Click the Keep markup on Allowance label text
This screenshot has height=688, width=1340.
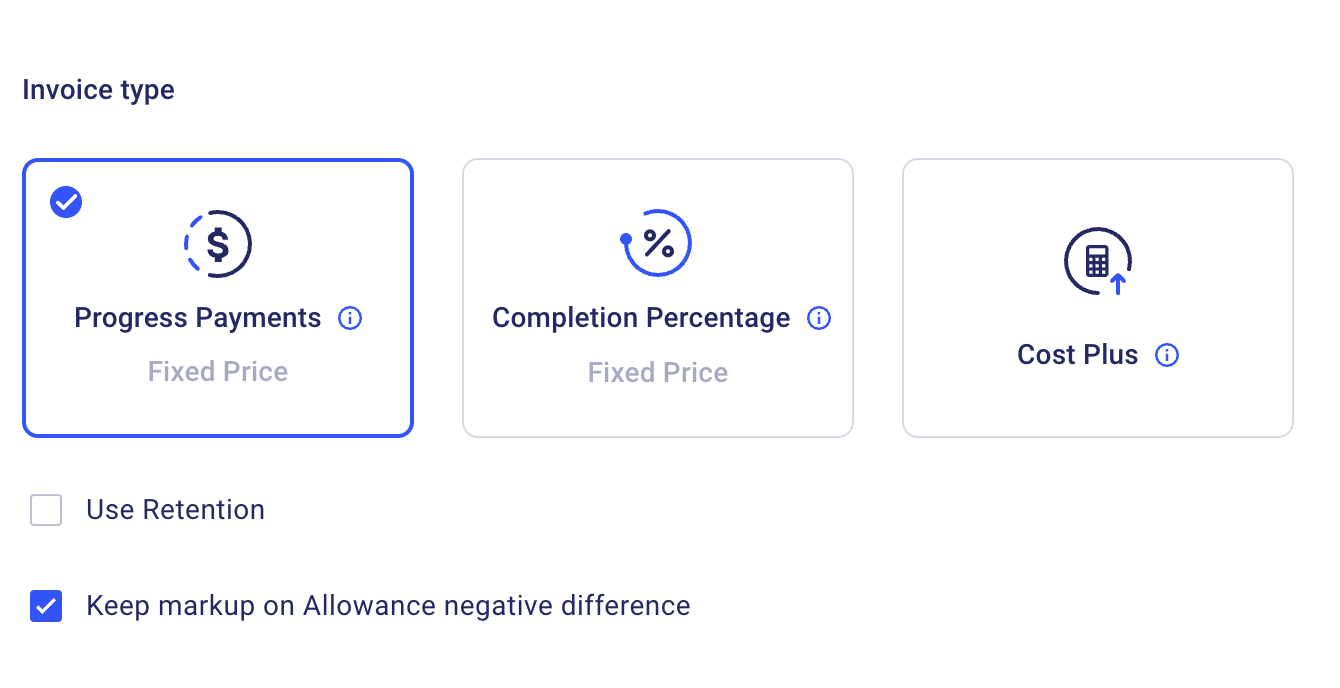click(388, 606)
